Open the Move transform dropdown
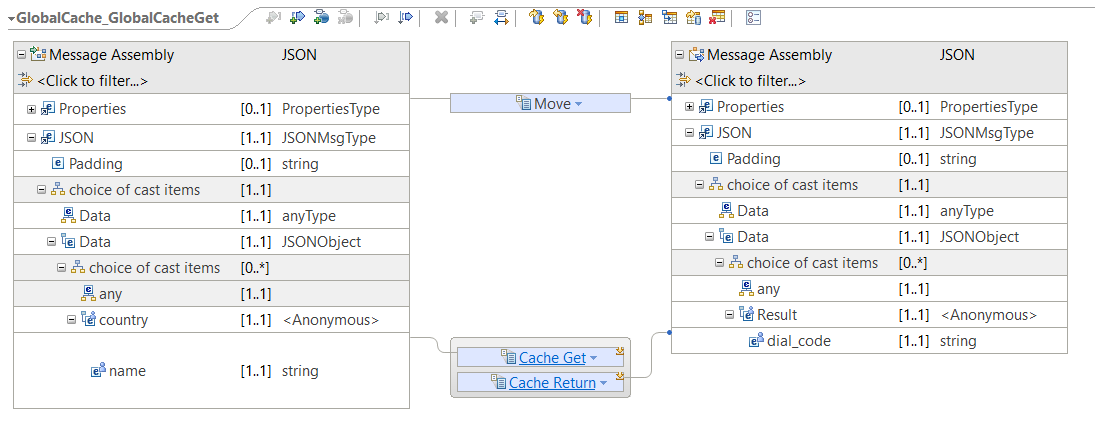Screen dimensions: 1095x436 click(x=578, y=104)
